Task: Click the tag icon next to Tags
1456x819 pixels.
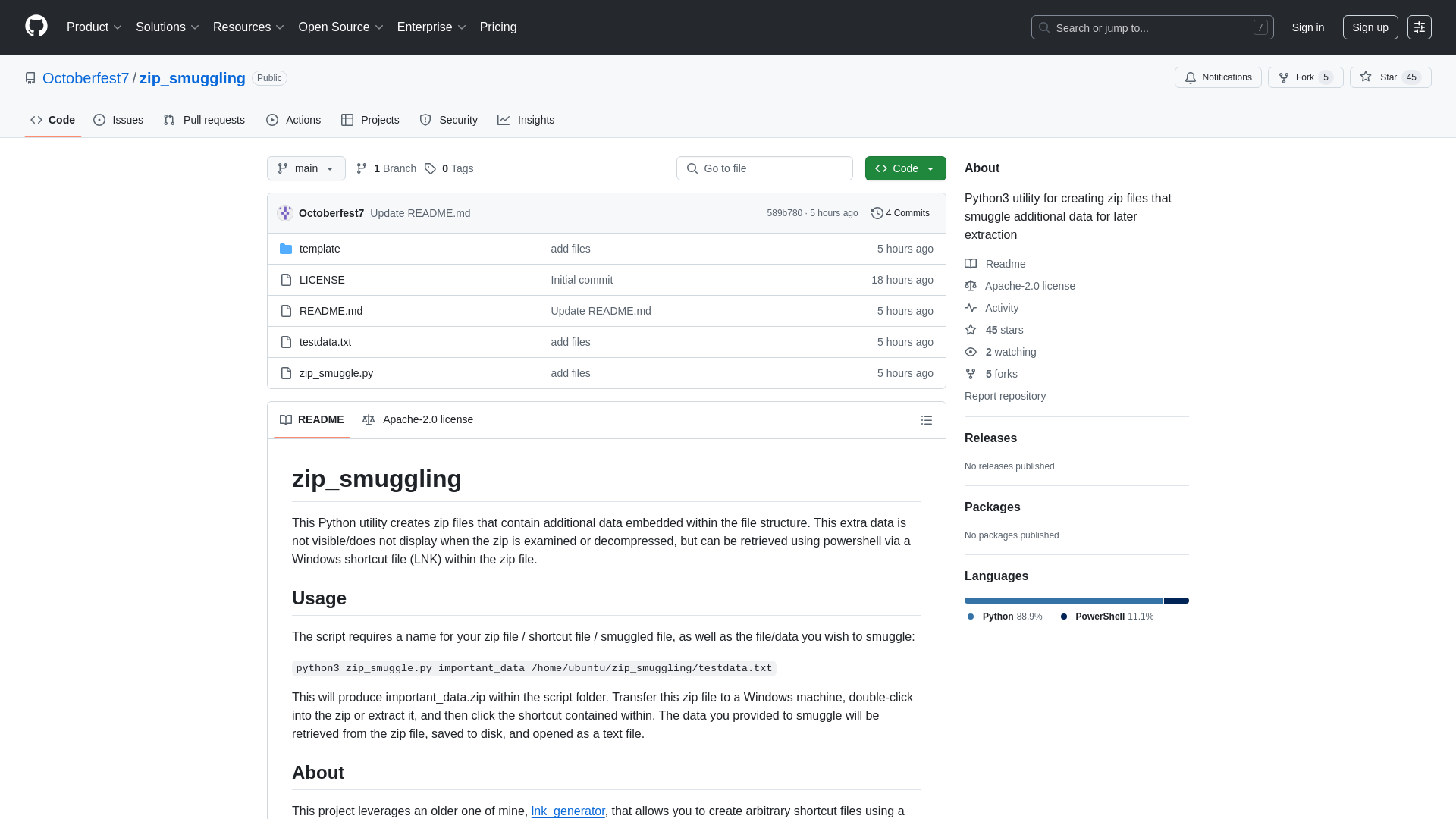Action: [430, 168]
